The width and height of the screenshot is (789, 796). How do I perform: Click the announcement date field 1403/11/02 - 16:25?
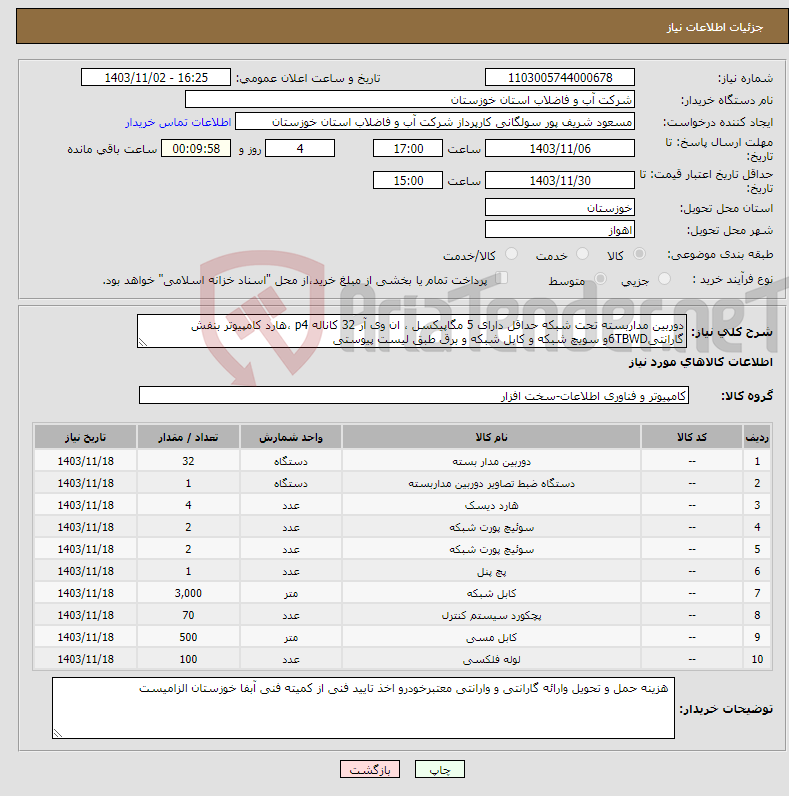coord(156,78)
